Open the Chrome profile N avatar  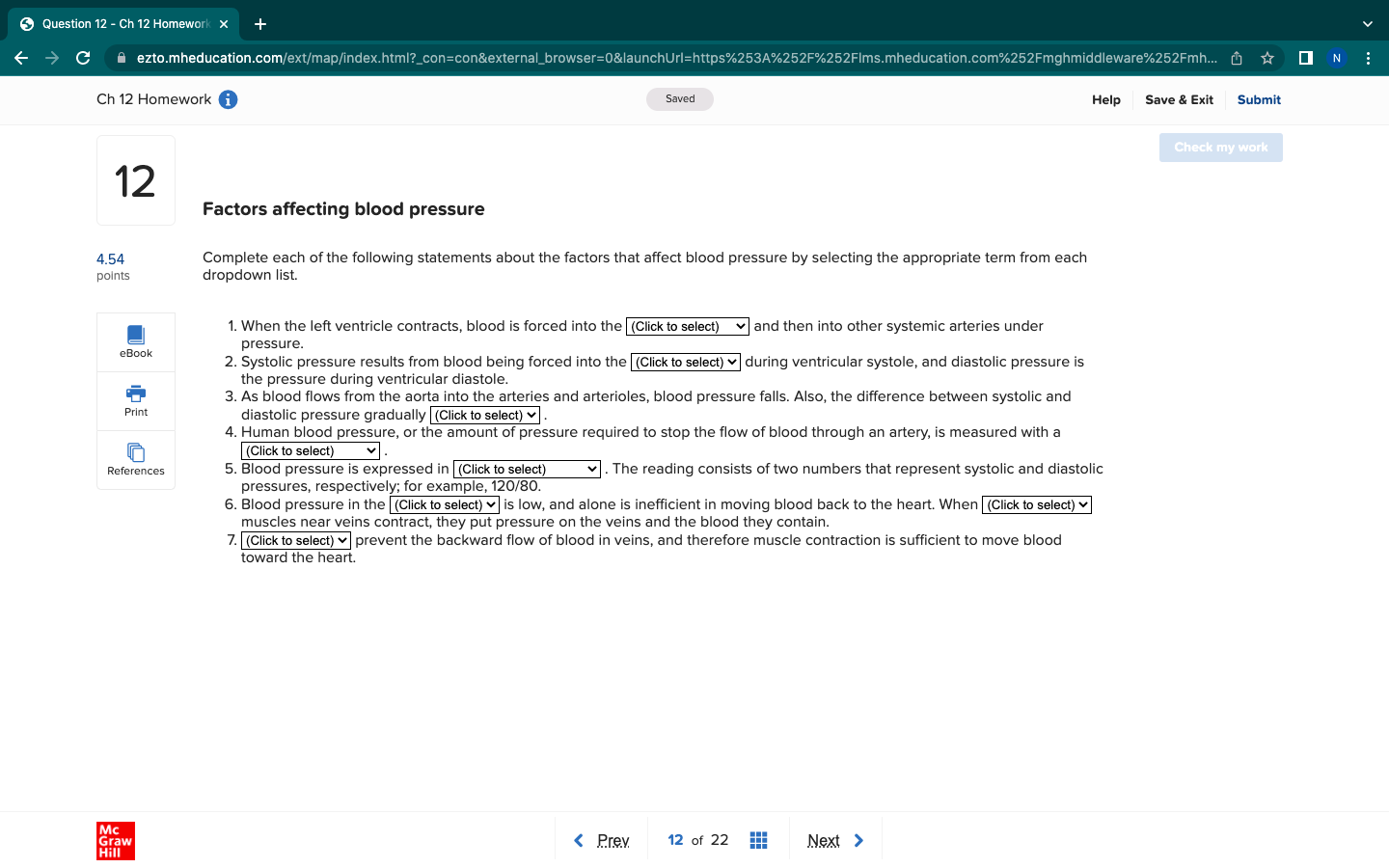[1337, 58]
